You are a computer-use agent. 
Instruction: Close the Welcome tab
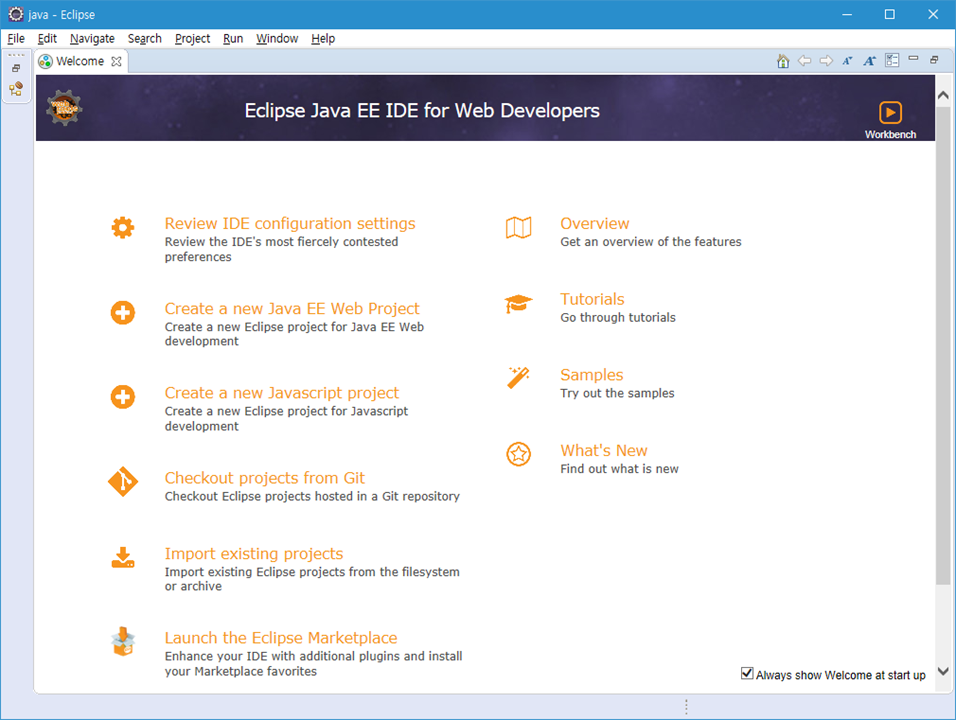point(116,62)
